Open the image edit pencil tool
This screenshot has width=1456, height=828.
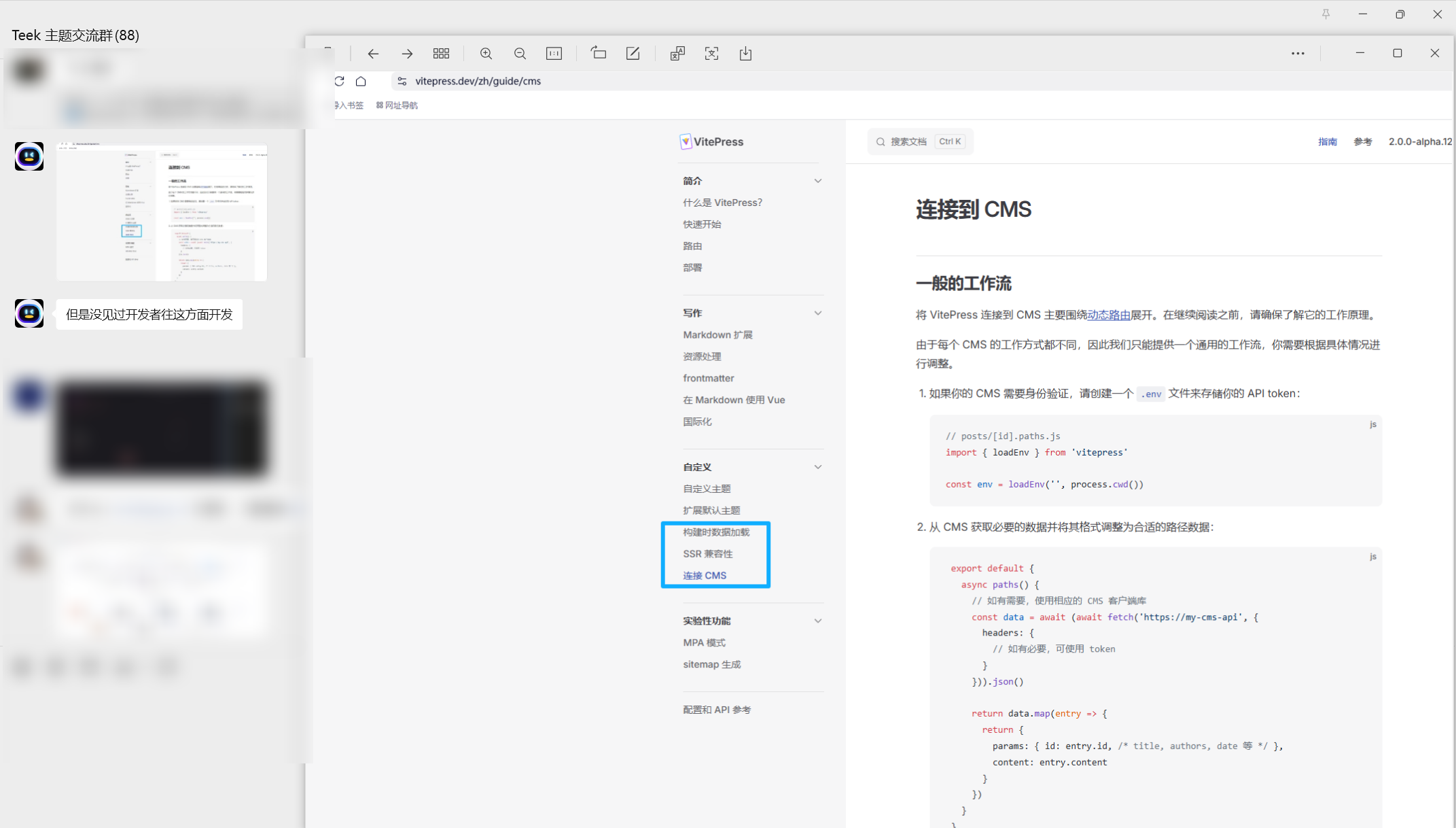point(633,53)
